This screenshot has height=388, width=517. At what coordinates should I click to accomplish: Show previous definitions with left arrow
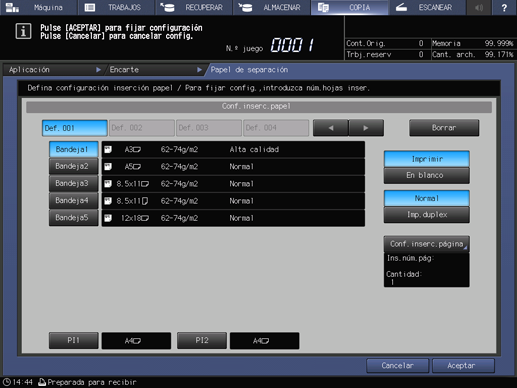(331, 128)
